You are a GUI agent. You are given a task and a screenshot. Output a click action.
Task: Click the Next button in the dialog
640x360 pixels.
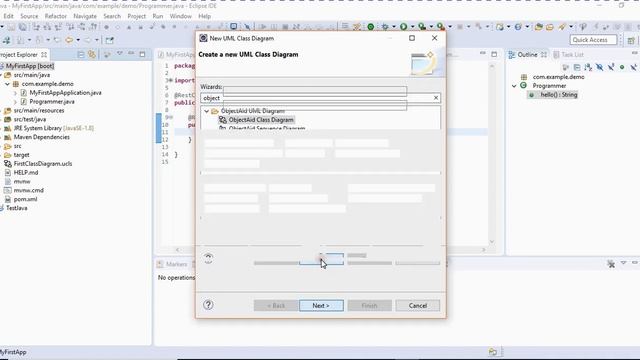tap(321, 305)
